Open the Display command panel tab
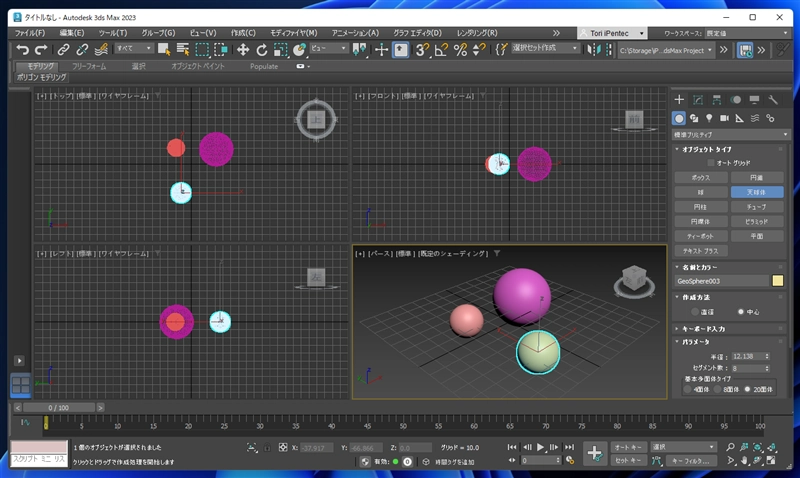Viewport: 800px width, 478px height. (754, 99)
